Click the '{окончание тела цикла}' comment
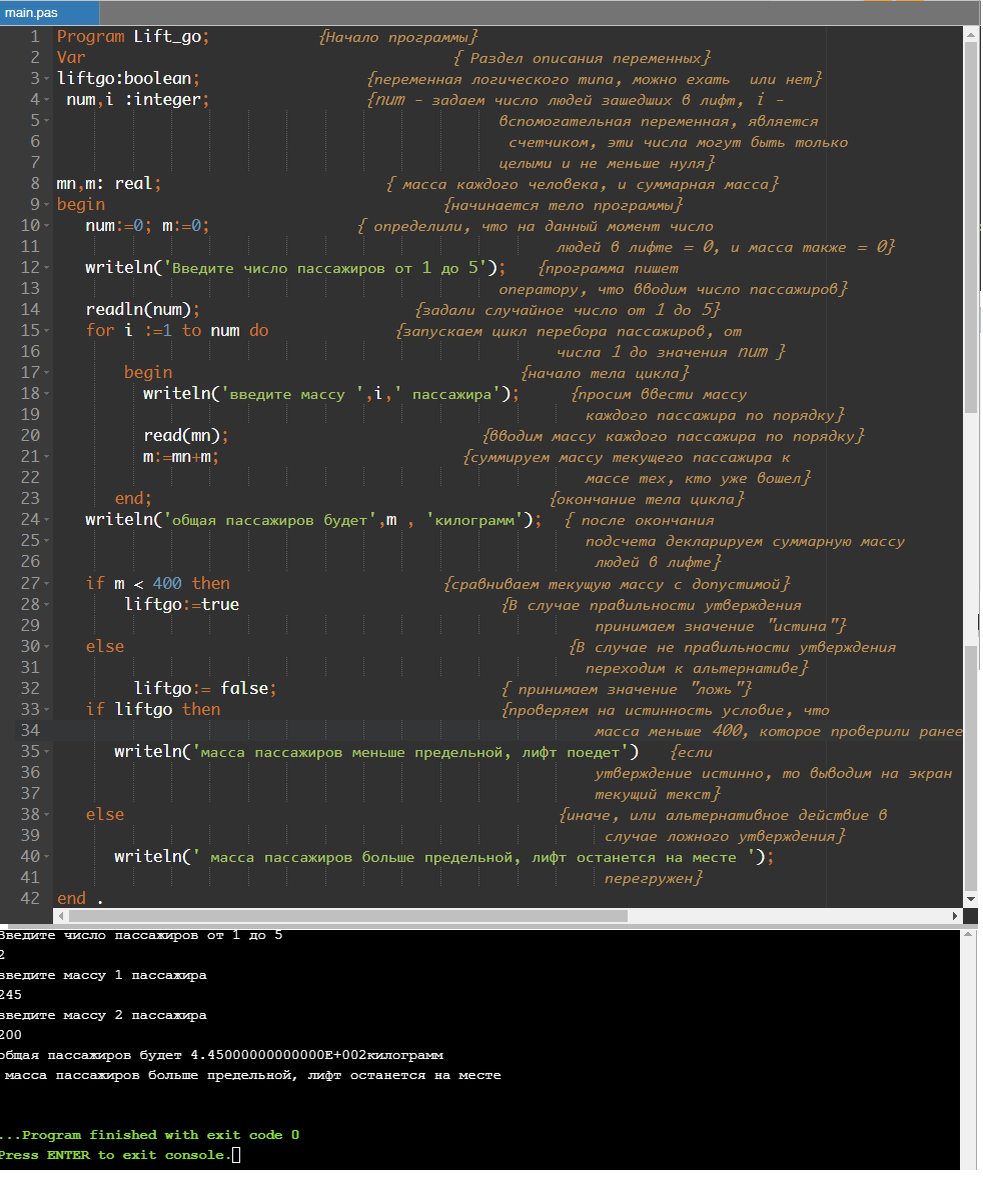Screen dimensions: 983x1187 coord(647,500)
